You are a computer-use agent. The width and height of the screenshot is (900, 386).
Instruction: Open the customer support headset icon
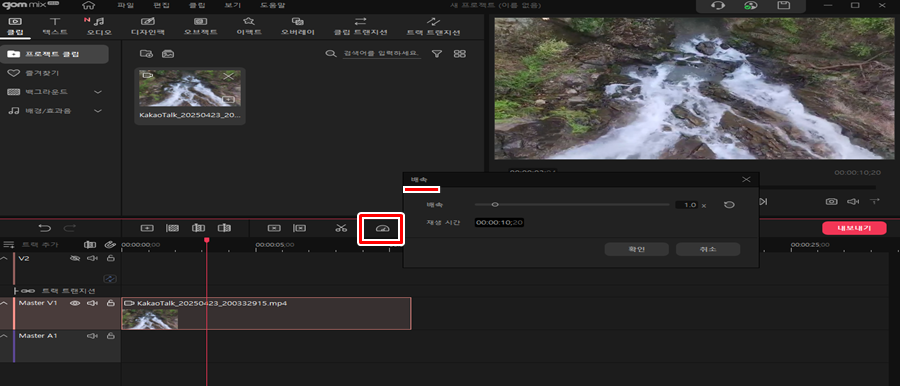click(717, 6)
